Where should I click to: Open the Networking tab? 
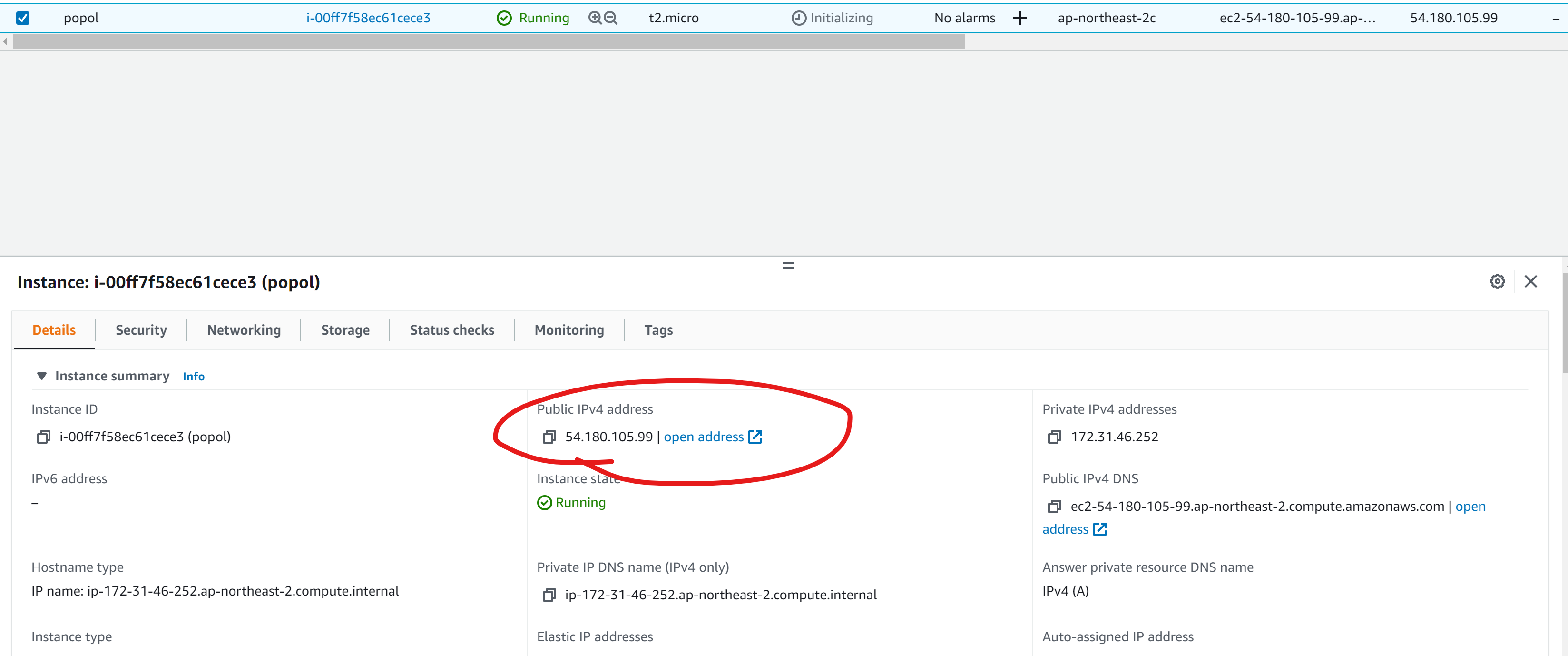pyautogui.click(x=244, y=329)
